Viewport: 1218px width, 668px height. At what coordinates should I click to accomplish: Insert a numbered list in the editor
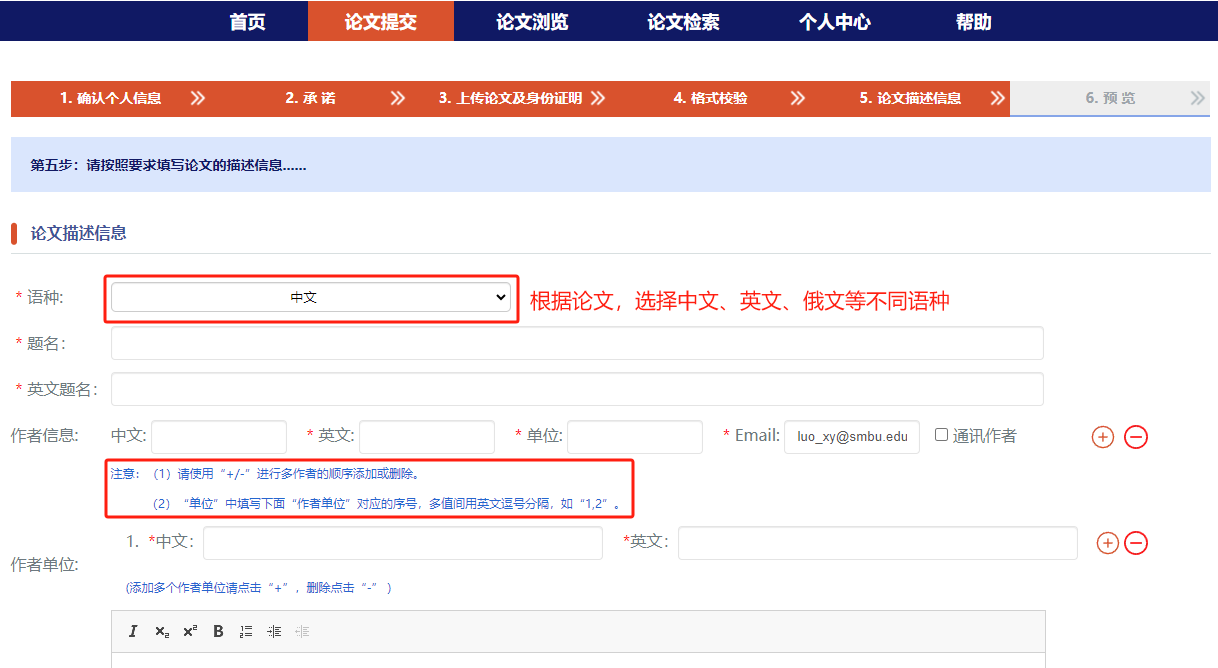[x=246, y=631]
